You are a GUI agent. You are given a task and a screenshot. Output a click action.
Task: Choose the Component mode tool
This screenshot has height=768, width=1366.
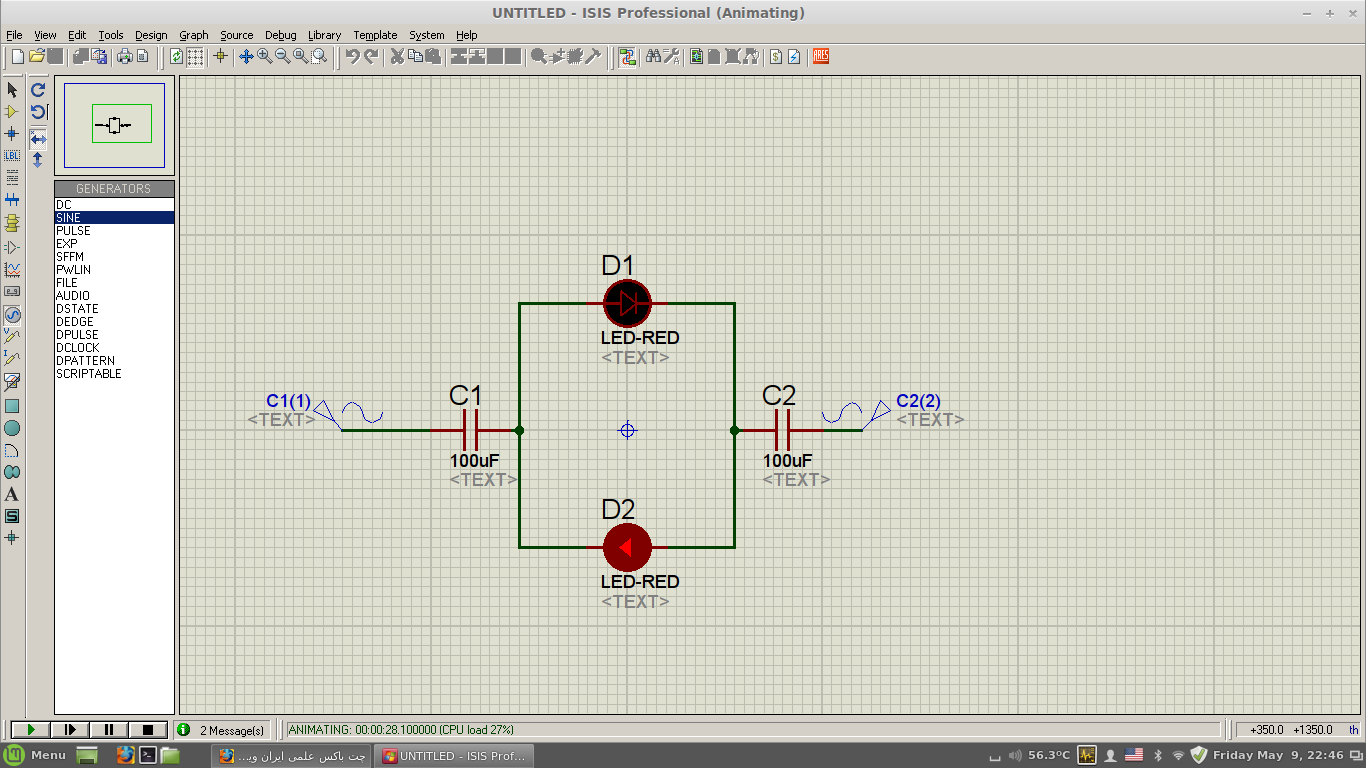point(12,112)
